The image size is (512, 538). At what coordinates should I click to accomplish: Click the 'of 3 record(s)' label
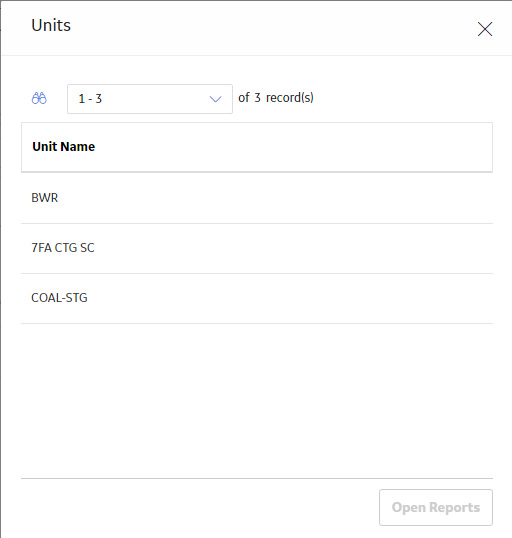pos(276,98)
